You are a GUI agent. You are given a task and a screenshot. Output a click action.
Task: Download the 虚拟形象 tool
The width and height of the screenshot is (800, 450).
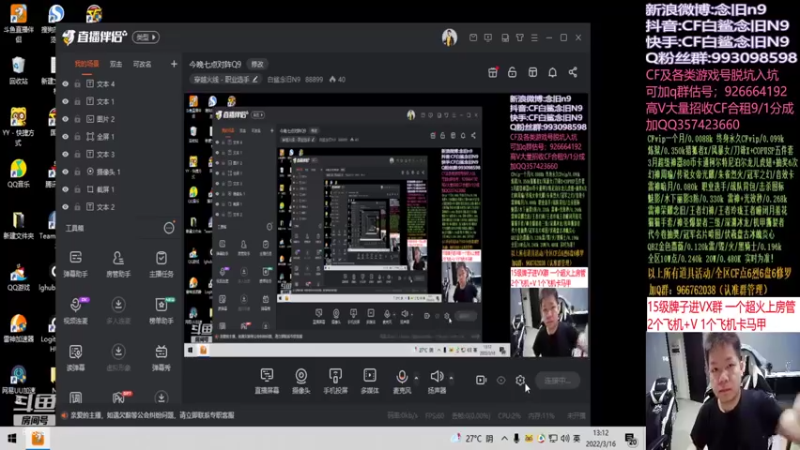coord(118,357)
